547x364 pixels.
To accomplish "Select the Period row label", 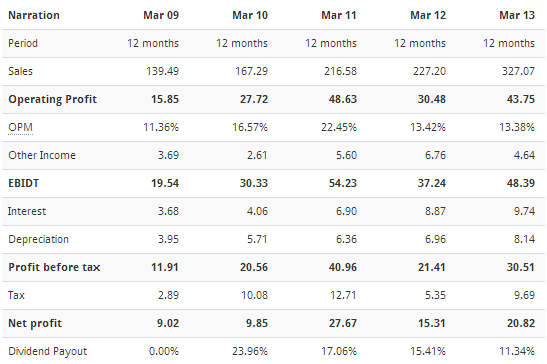I will [23, 43].
